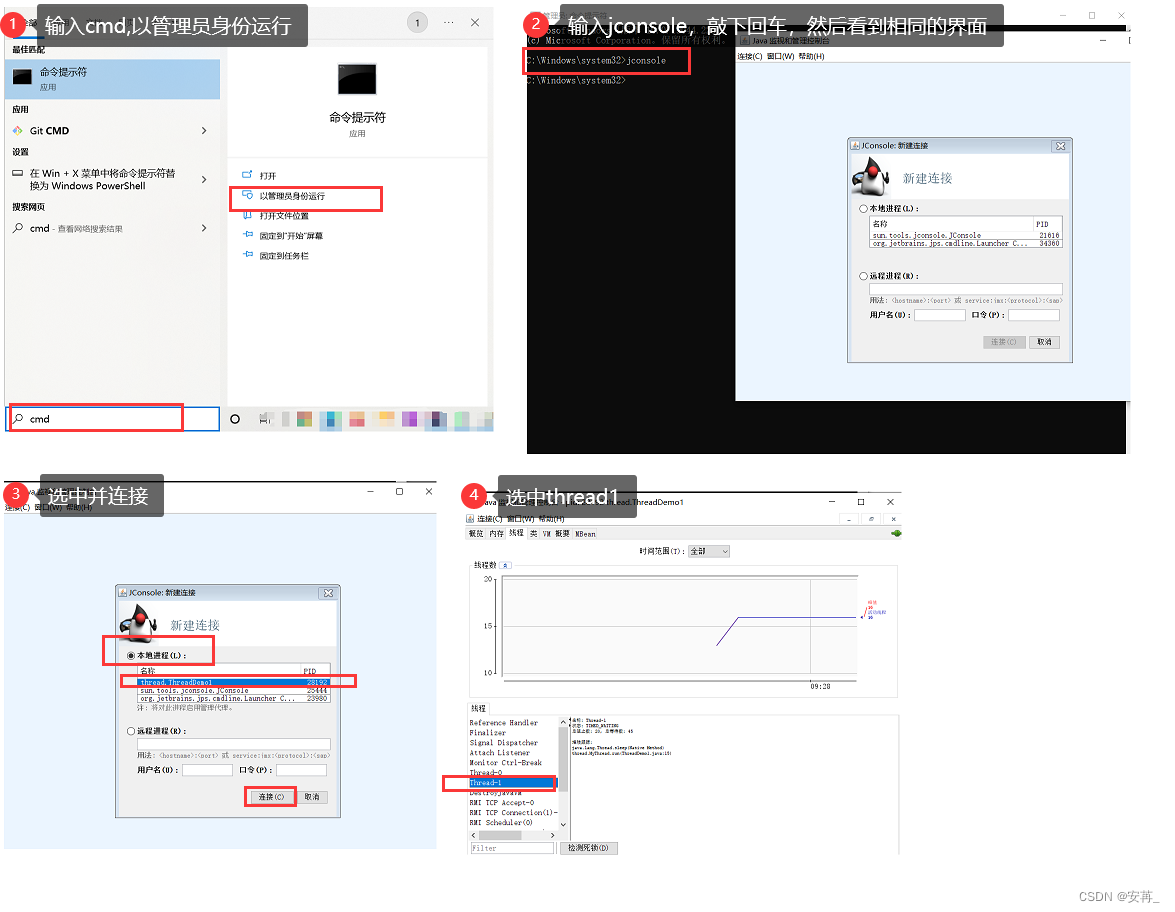Click greyed 连接(C) button beside PID 21616 list

tap(1003, 342)
